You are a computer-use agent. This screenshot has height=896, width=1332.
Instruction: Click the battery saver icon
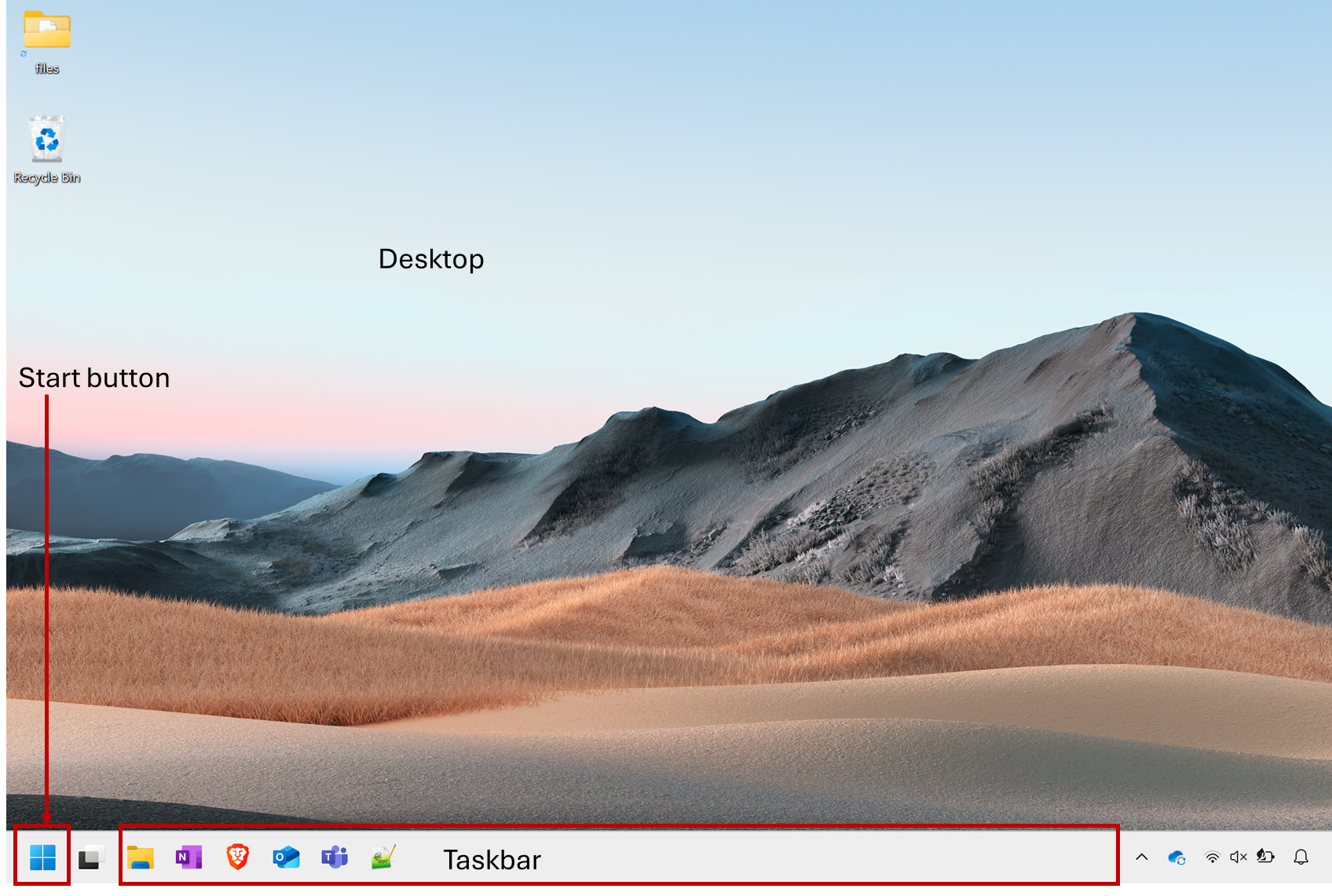click(1265, 857)
